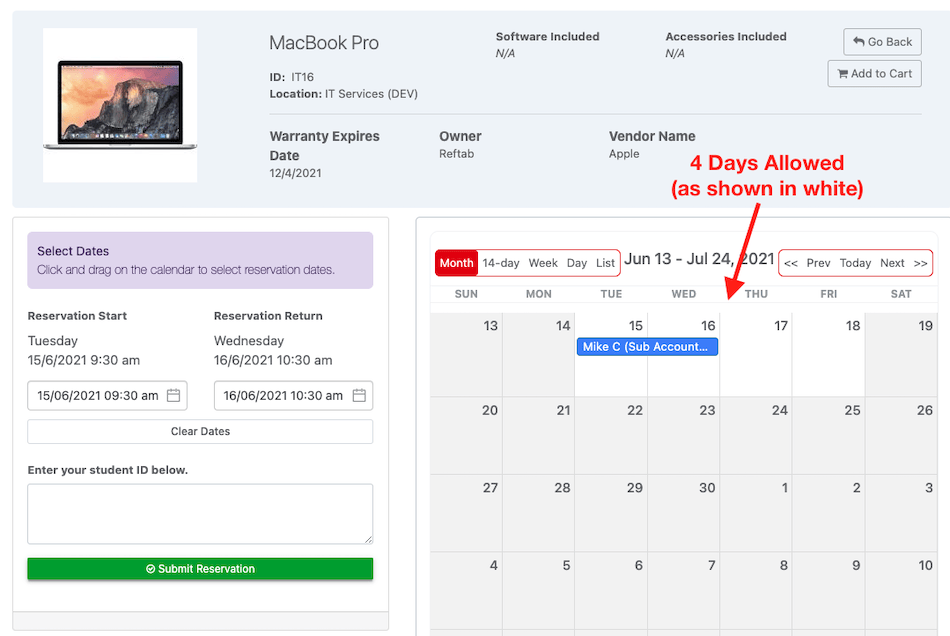Switch to the 14-day view
Image resolution: width=950 pixels, height=636 pixels.
pyautogui.click(x=500, y=262)
